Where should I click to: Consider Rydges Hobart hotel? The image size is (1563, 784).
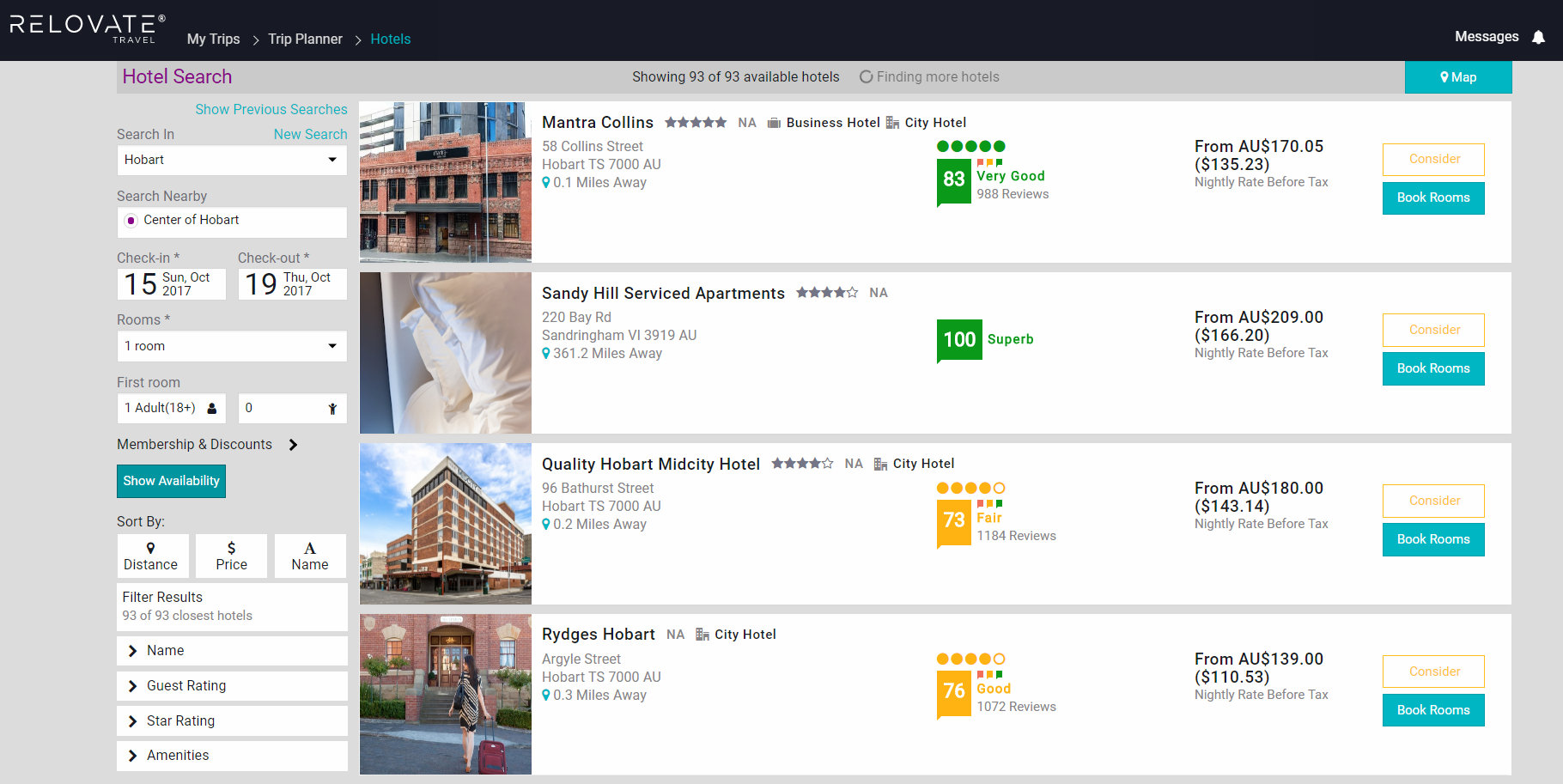[1433, 672]
